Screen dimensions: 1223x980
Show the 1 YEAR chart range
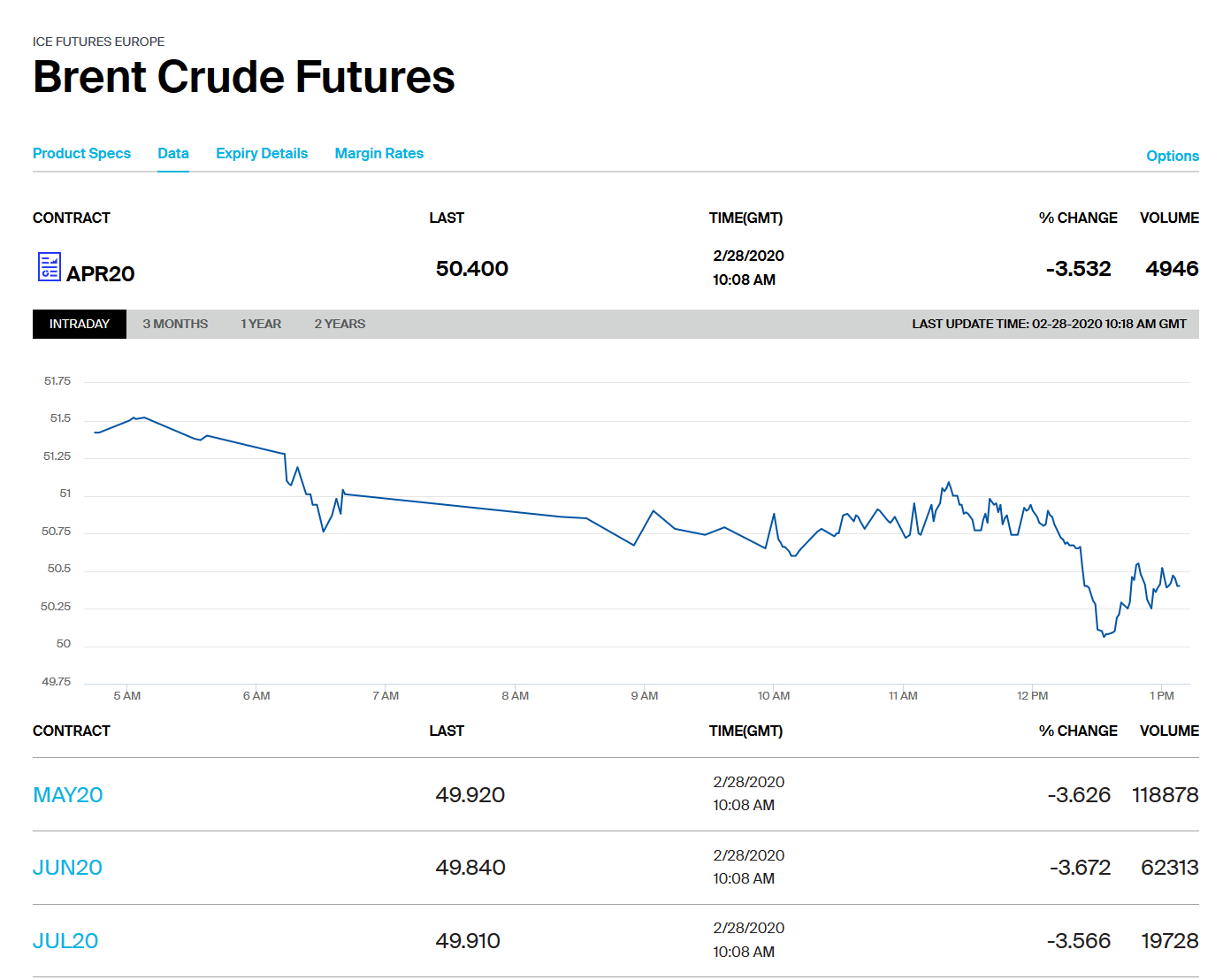(x=261, y=325)
